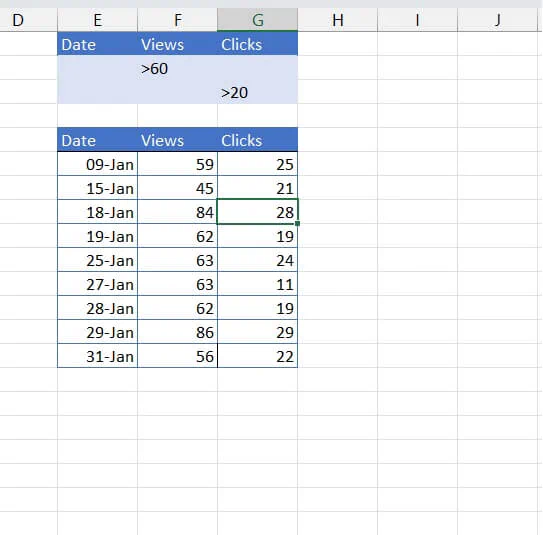Click the data table Date header cell
This screenshot has width=543, height=535.
coord(97,140)
